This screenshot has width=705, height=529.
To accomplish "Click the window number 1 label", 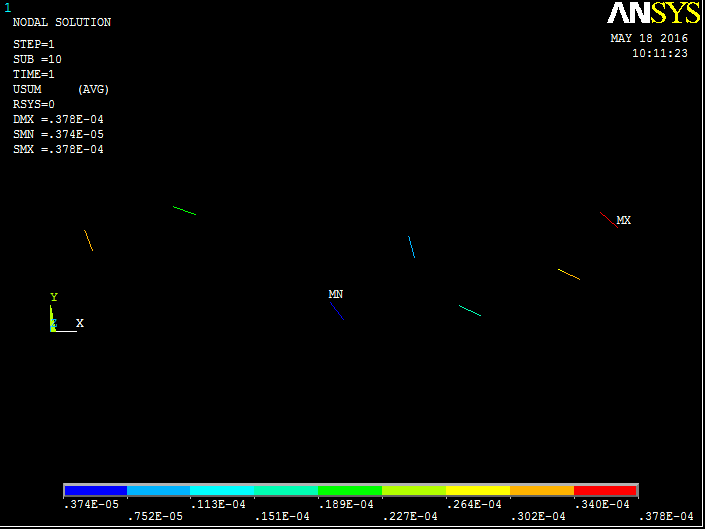I will pyautogui.click(x=8, y=8).
